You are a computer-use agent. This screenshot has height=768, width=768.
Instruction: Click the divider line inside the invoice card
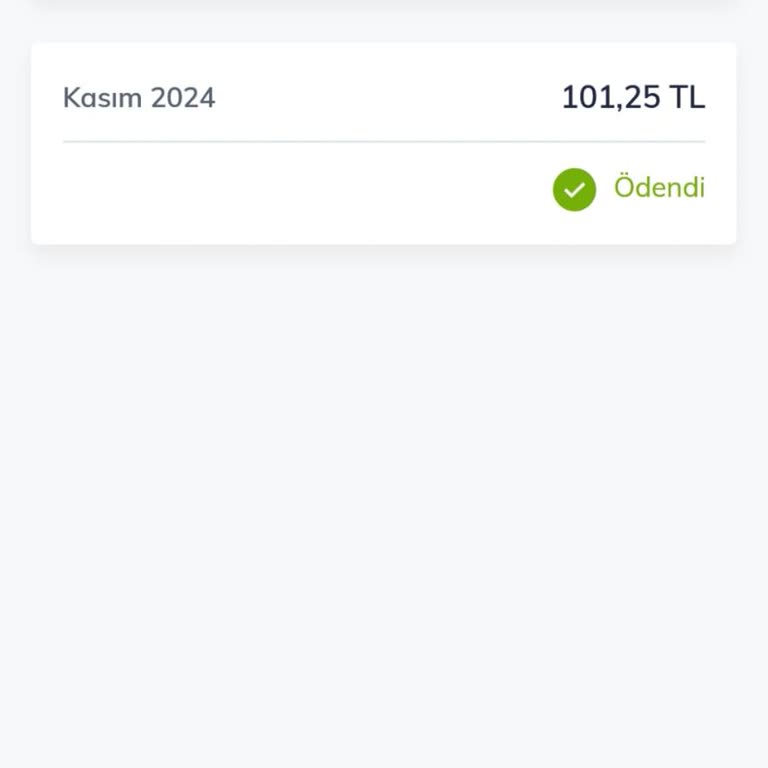coord(383,142)
